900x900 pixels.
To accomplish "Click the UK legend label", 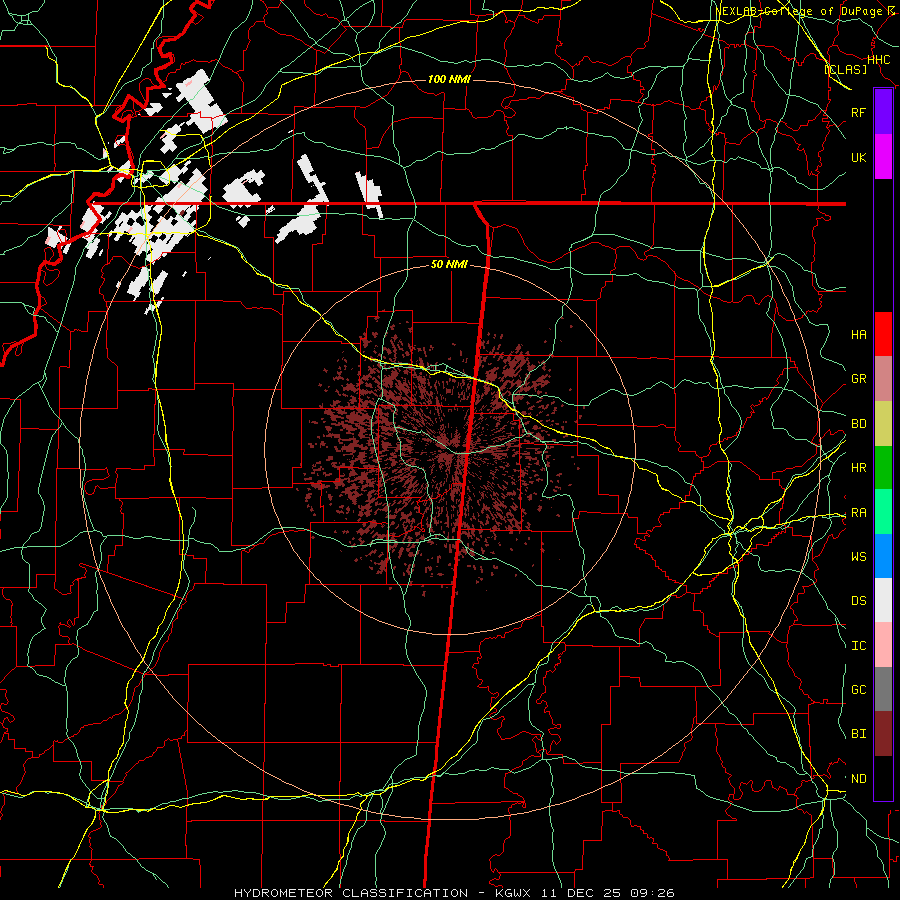I will [858, 157].
